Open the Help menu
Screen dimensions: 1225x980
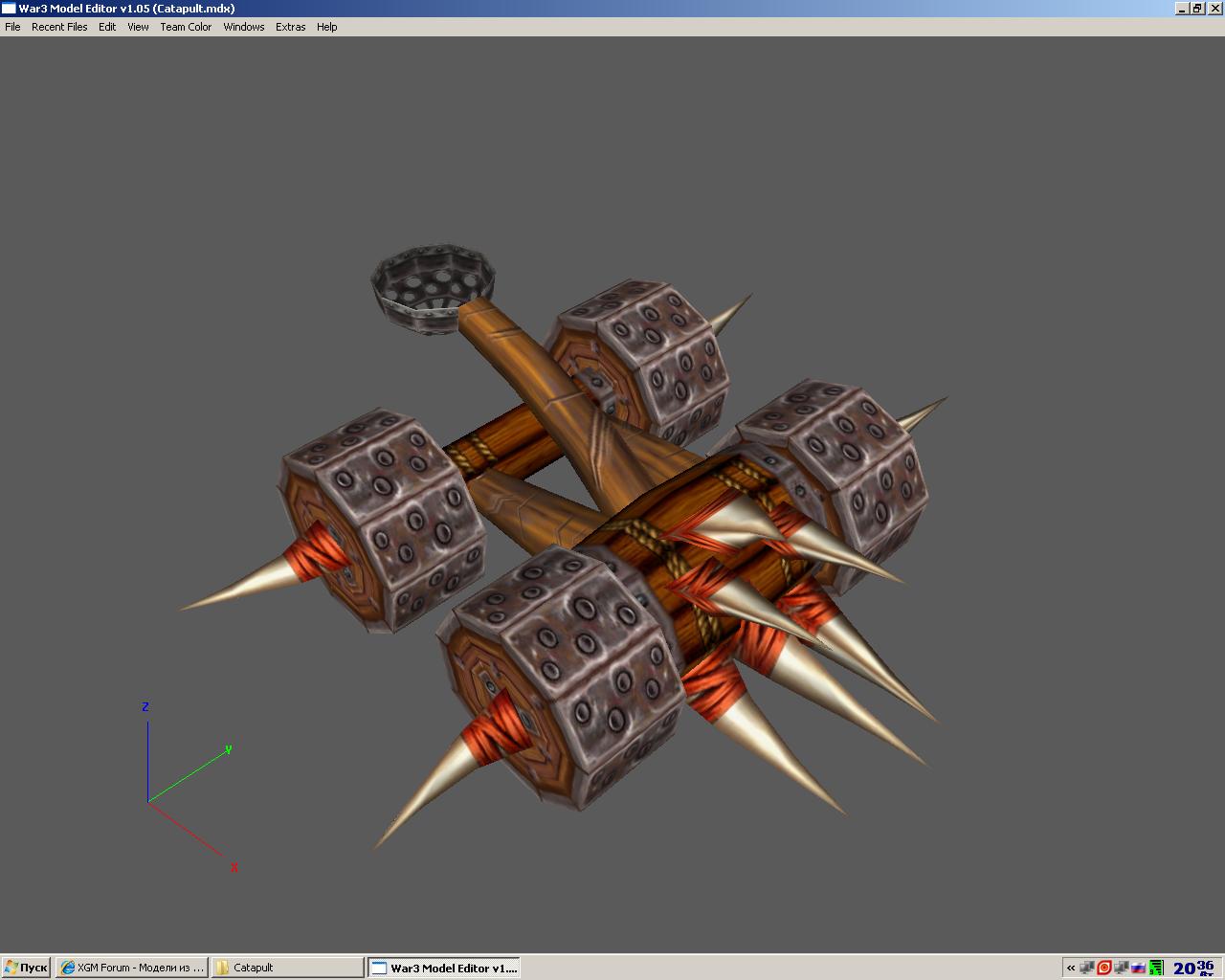pos(326,27)
